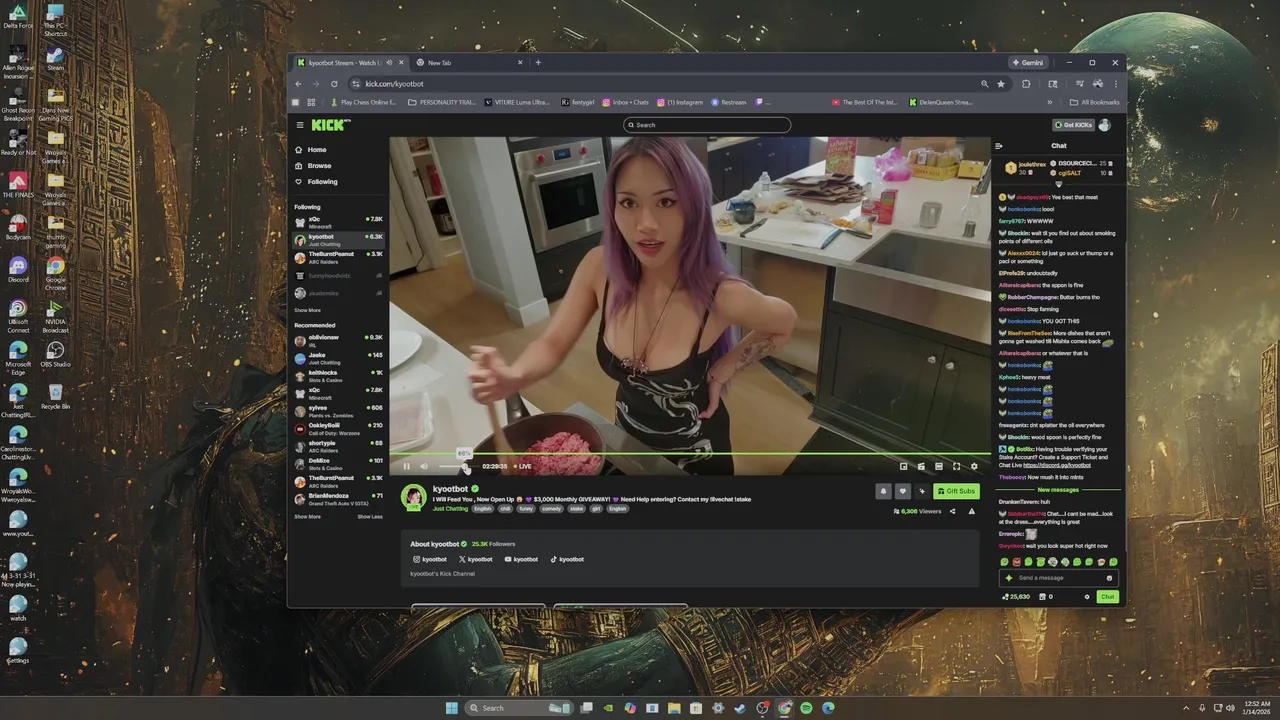
Task: Toggle stream notification bell
Action: (883, 491)
